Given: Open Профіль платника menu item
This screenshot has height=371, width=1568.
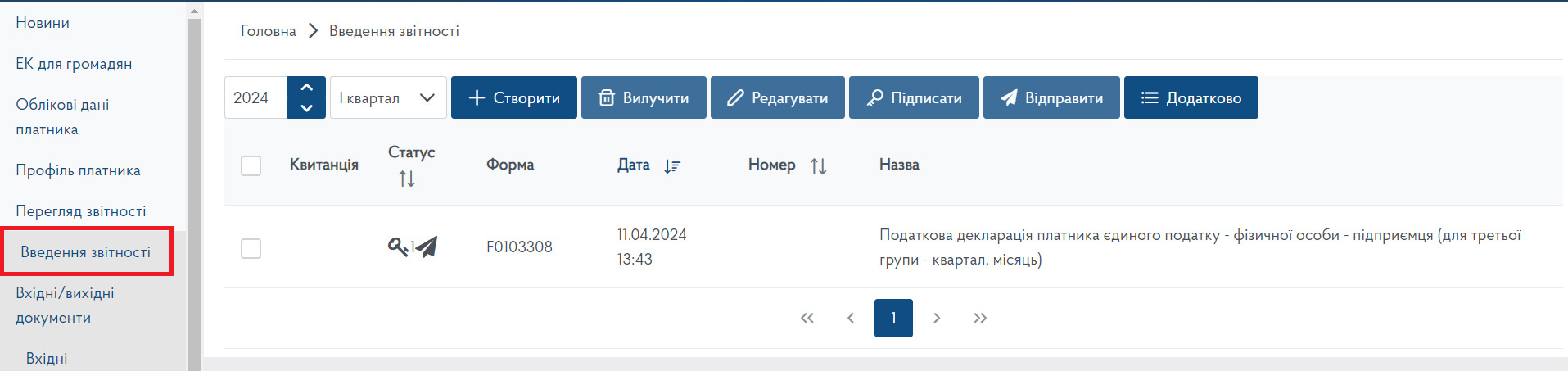Looking at the screenshot, I should tap(78, 170).
